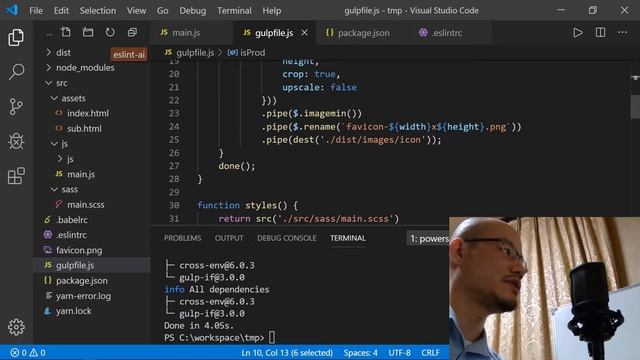Run the file with the play icon

[x=578, y=33]
